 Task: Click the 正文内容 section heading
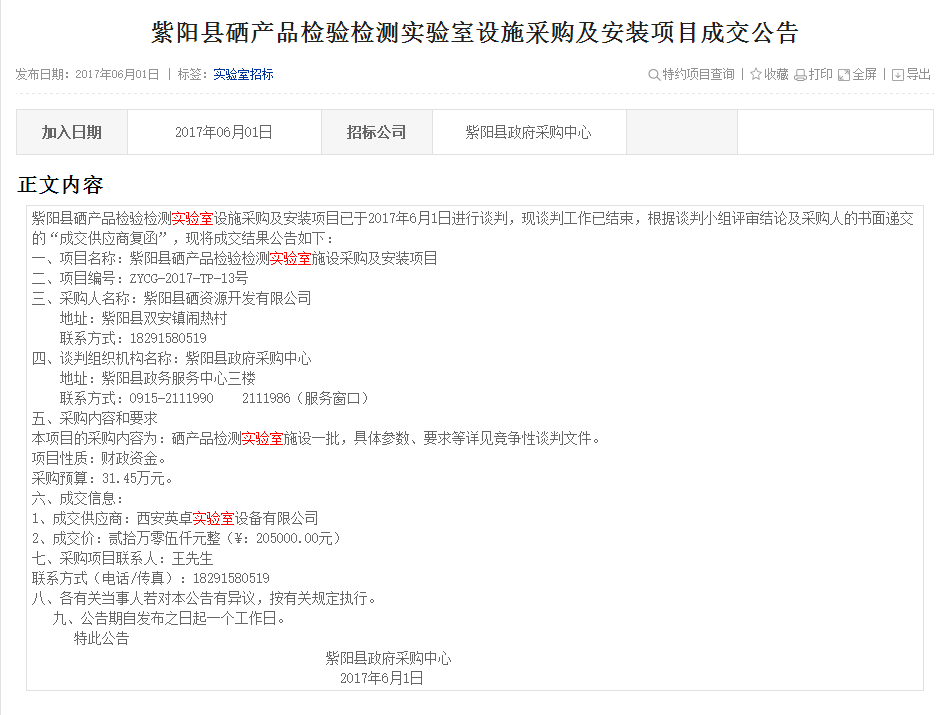click(x=60, y=185)
